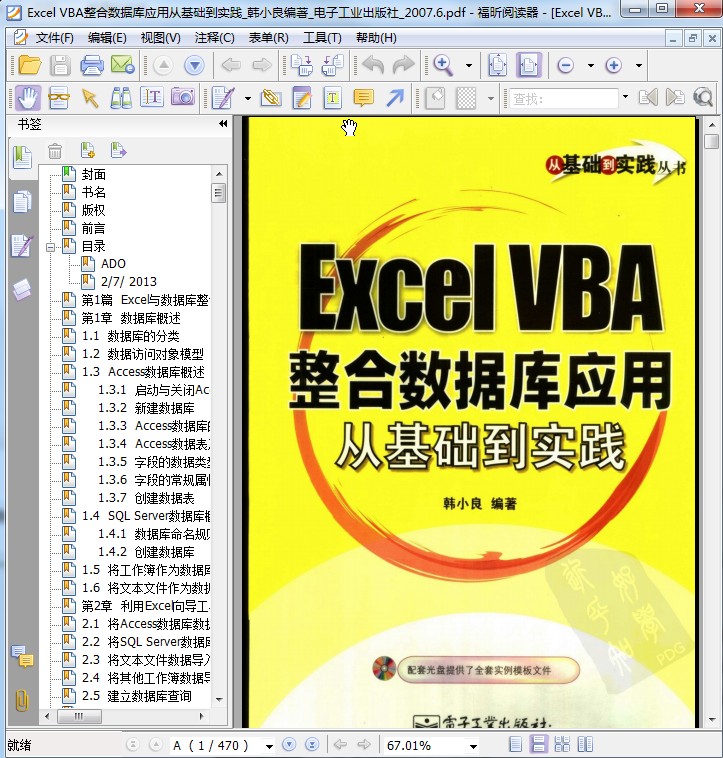Switch to Single Page layout in status bar
The width and height of the screenshot is (723, 758).
coord(516,744)
